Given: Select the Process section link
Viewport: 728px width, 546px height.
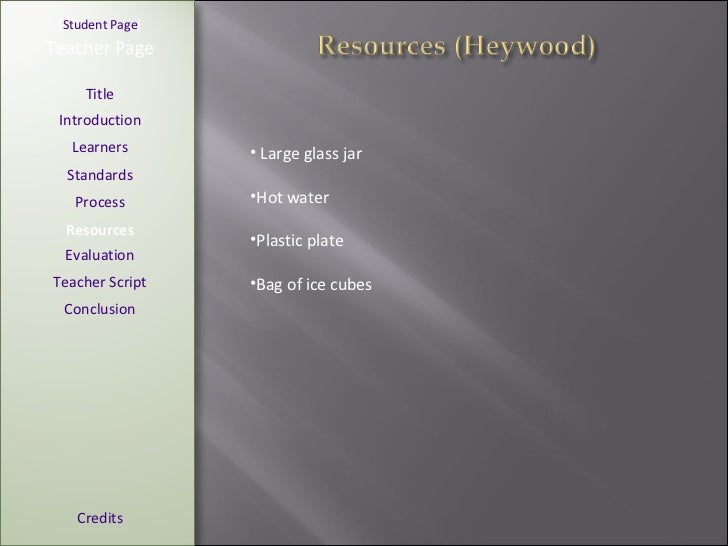Looking at the screenshot, I should (x=100, y=202).
